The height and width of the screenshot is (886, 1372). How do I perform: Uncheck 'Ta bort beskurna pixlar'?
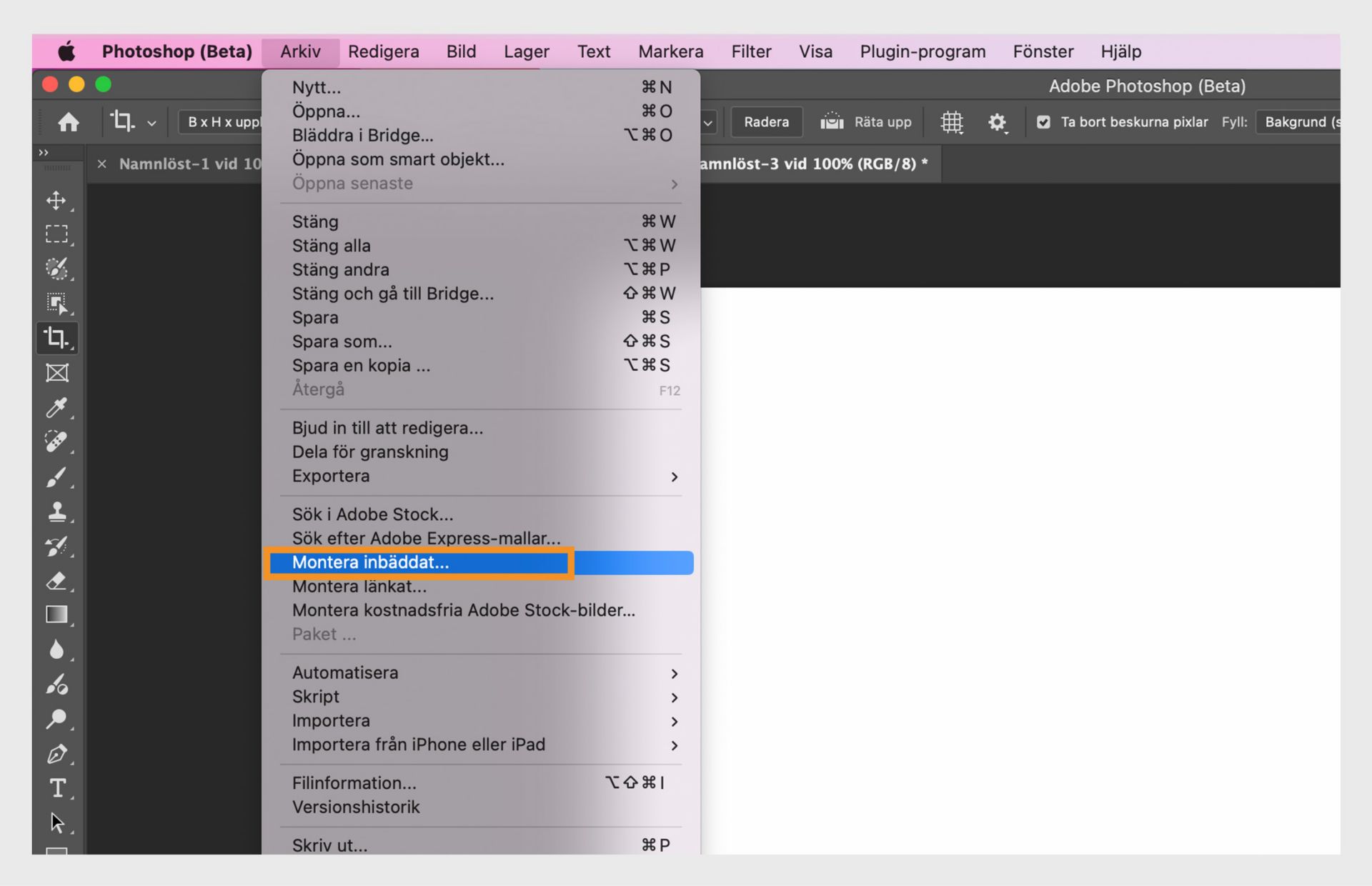1044,121
